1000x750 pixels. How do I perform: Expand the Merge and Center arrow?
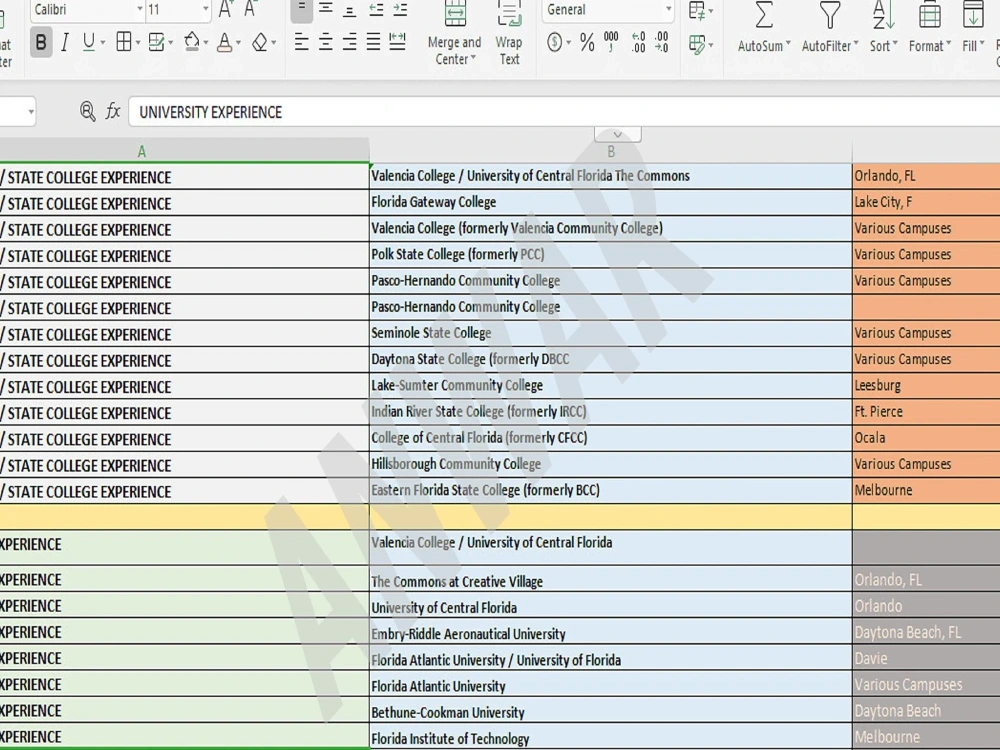473,59
